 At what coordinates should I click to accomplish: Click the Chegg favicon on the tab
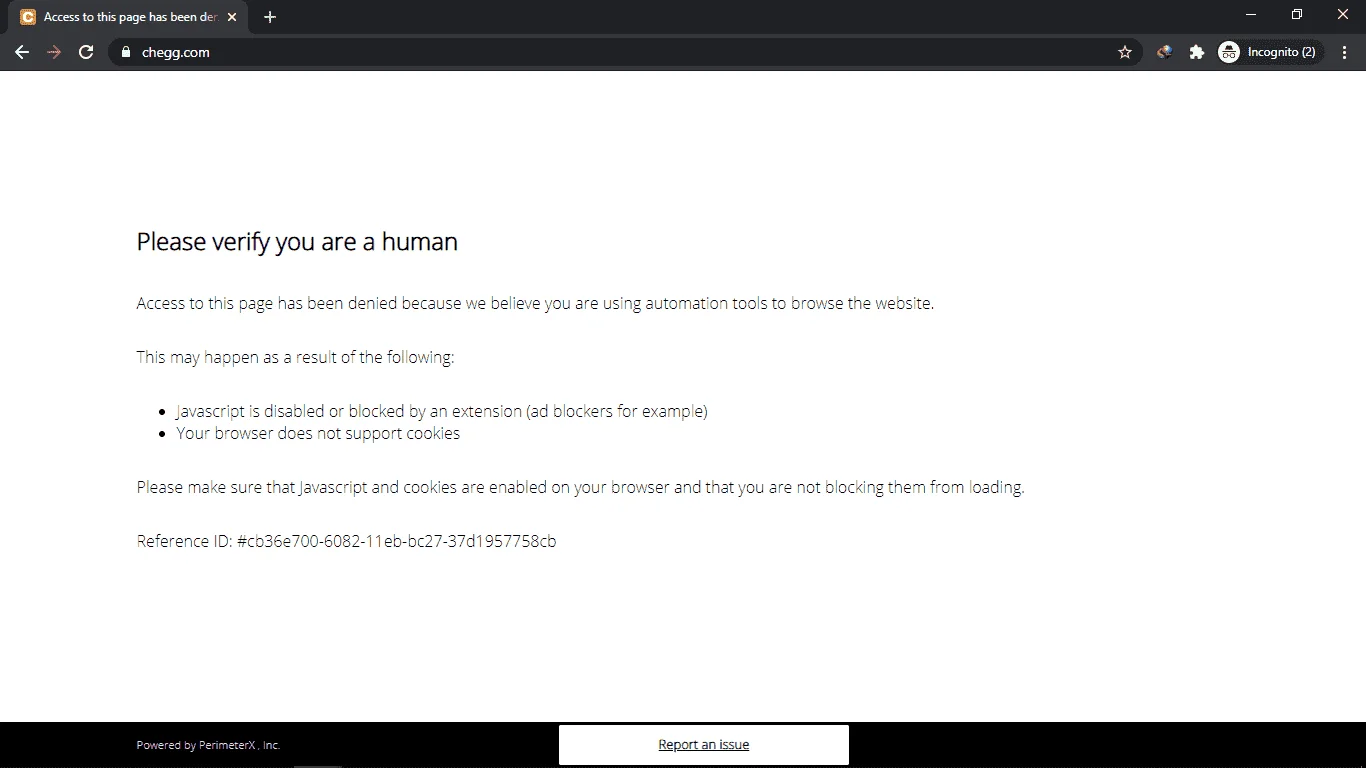[28, 17]
